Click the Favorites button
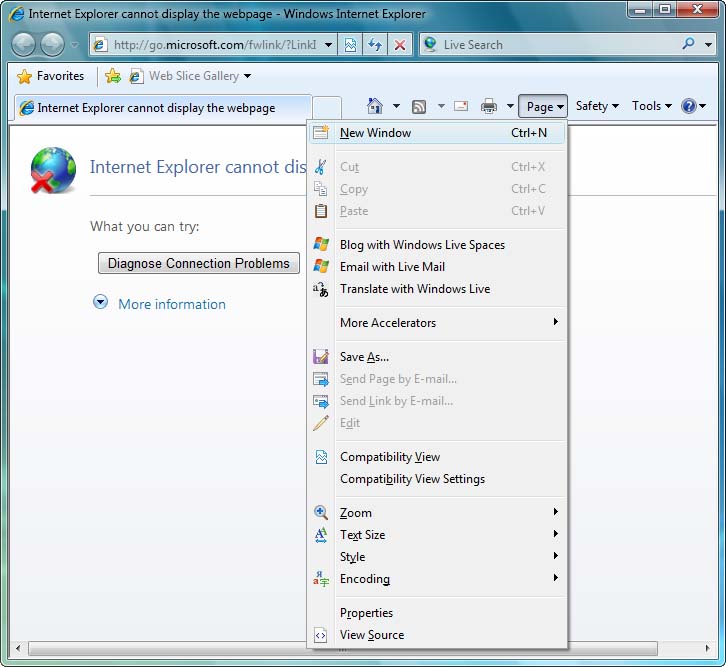Screen dimensions: 726x667 coord(51,76)
